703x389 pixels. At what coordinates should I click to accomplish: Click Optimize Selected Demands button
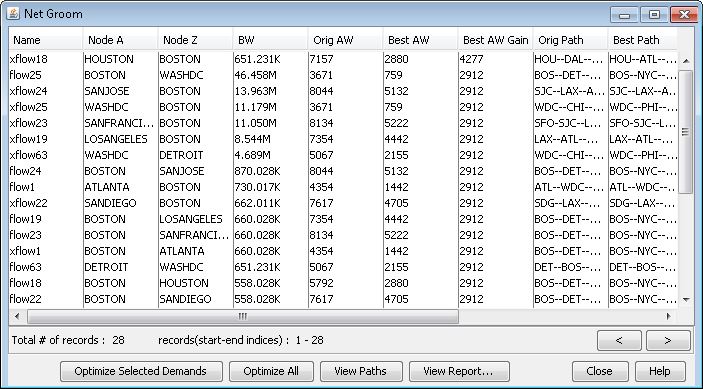pyautogui.click(x=141, y=372)
